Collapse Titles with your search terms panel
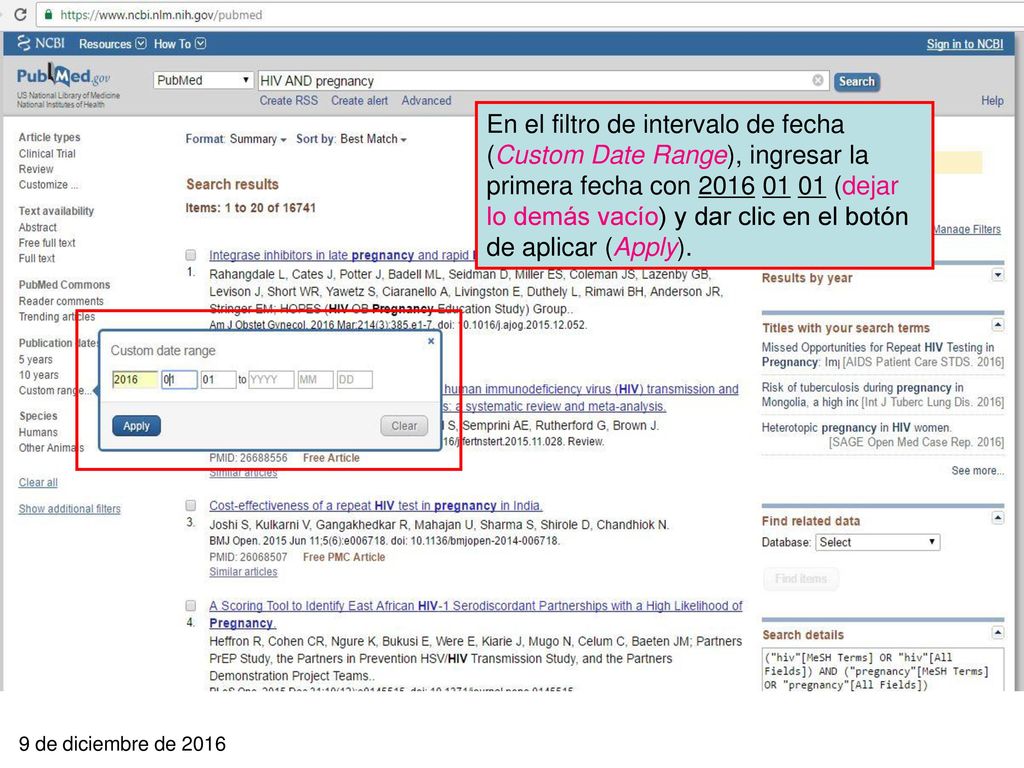This screenshot has width=1024, height=768. tap(997, 325)
